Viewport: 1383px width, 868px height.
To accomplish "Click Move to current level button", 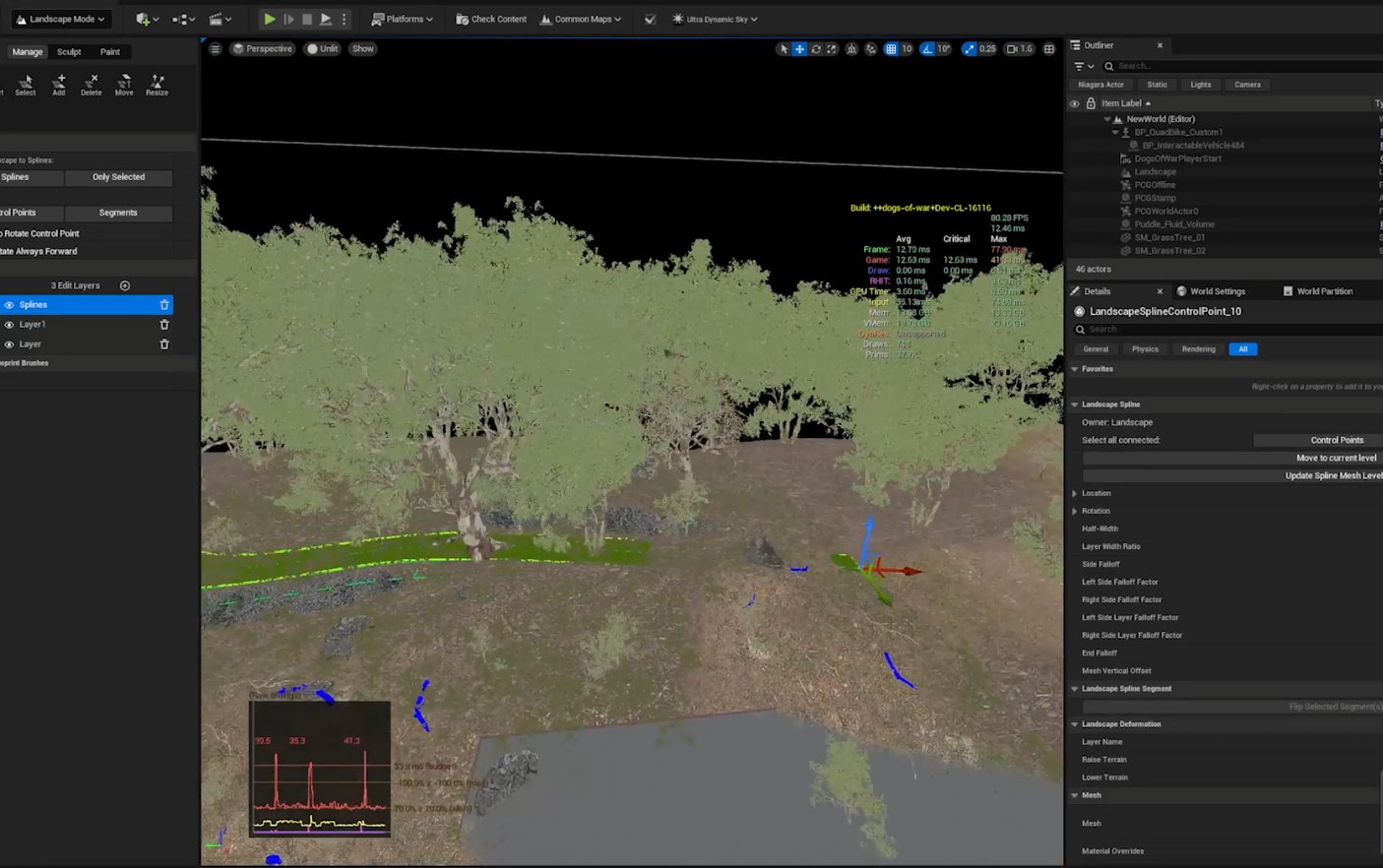I will point(1336,458).
